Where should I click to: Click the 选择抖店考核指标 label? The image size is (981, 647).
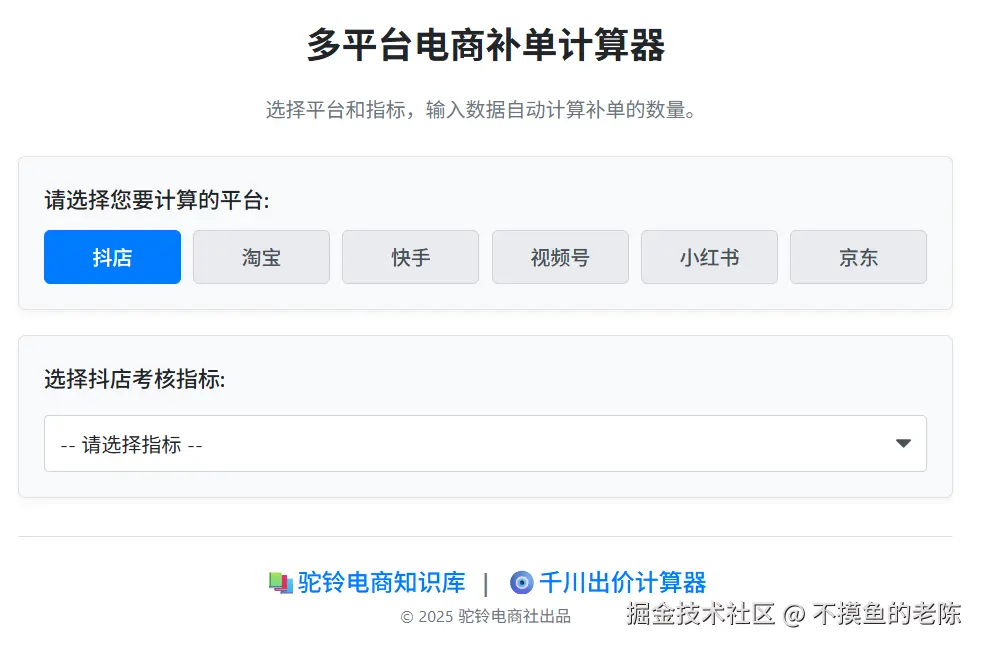(135, 379)
